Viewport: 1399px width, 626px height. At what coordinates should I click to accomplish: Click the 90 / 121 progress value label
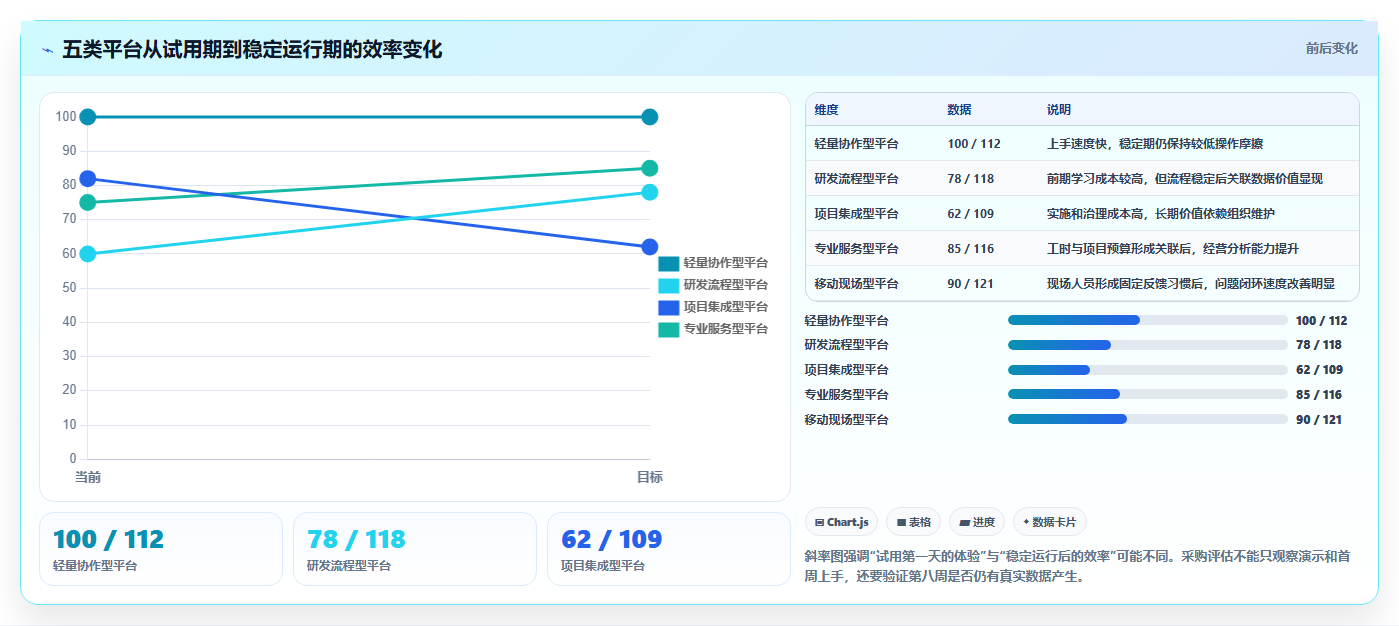1319,420
